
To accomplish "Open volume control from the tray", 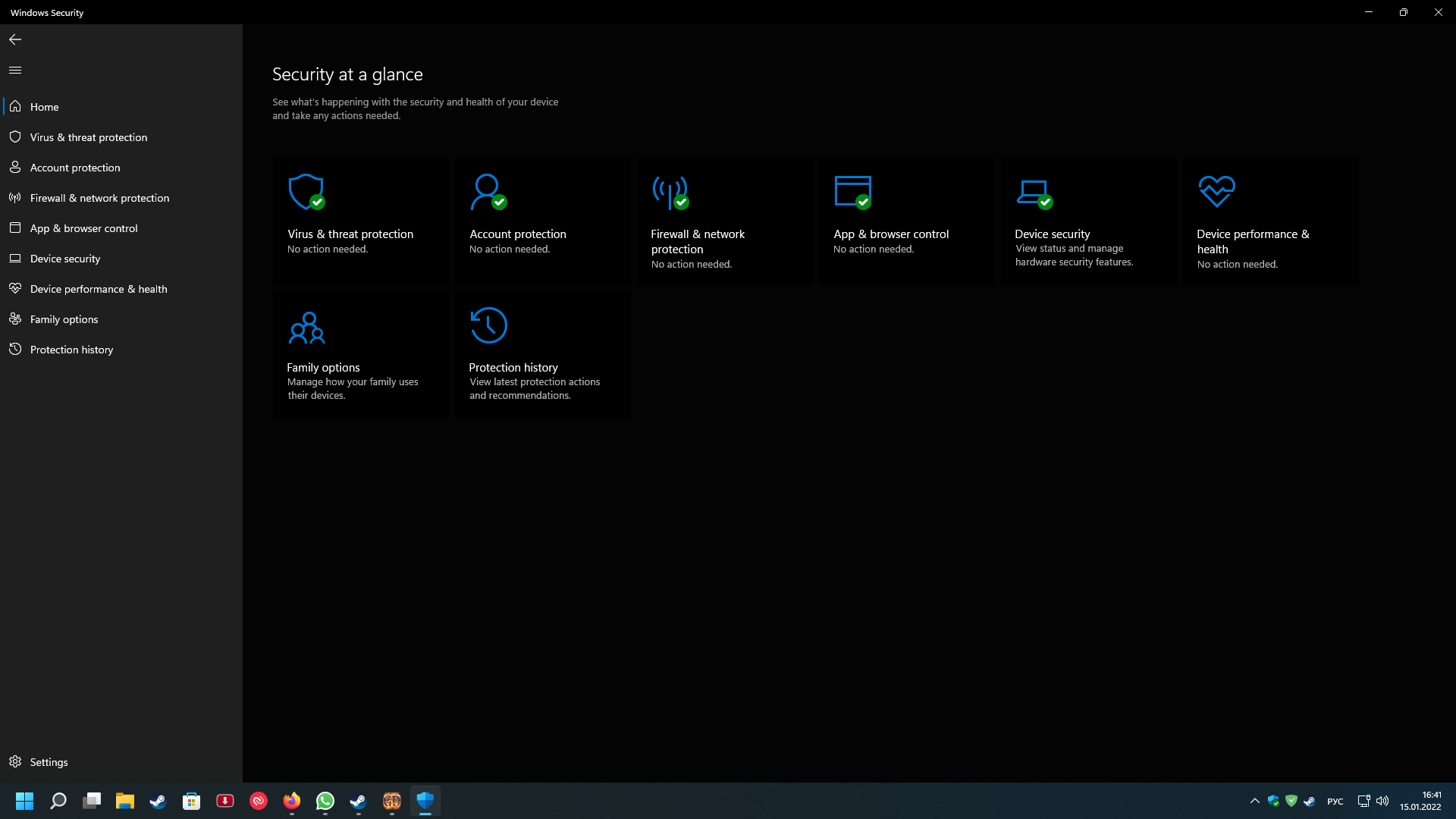I will pyautogui.click(x=1382, y=801).
